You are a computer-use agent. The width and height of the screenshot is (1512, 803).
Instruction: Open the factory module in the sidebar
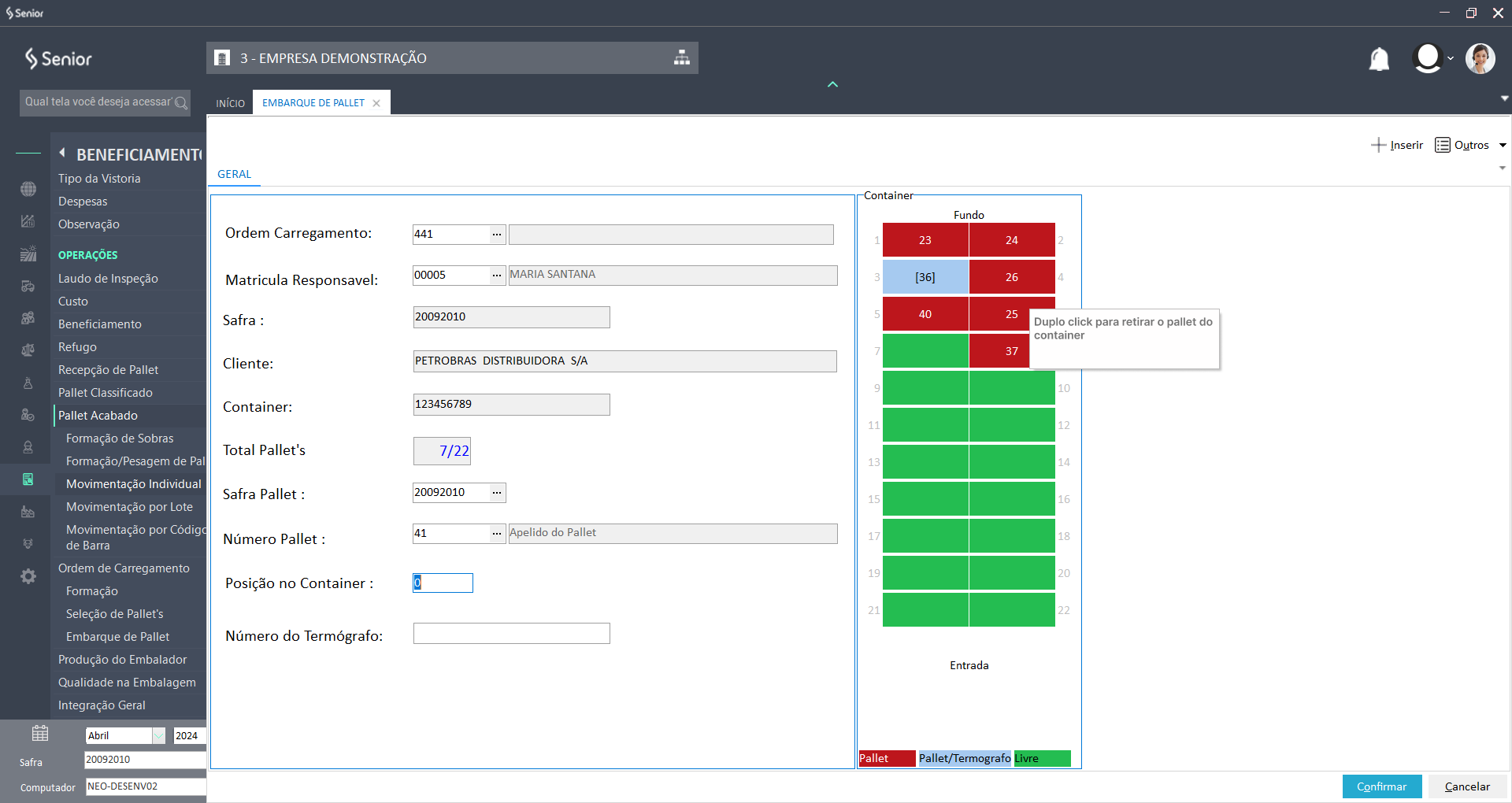pyautogui.click(x=28, y=512)
